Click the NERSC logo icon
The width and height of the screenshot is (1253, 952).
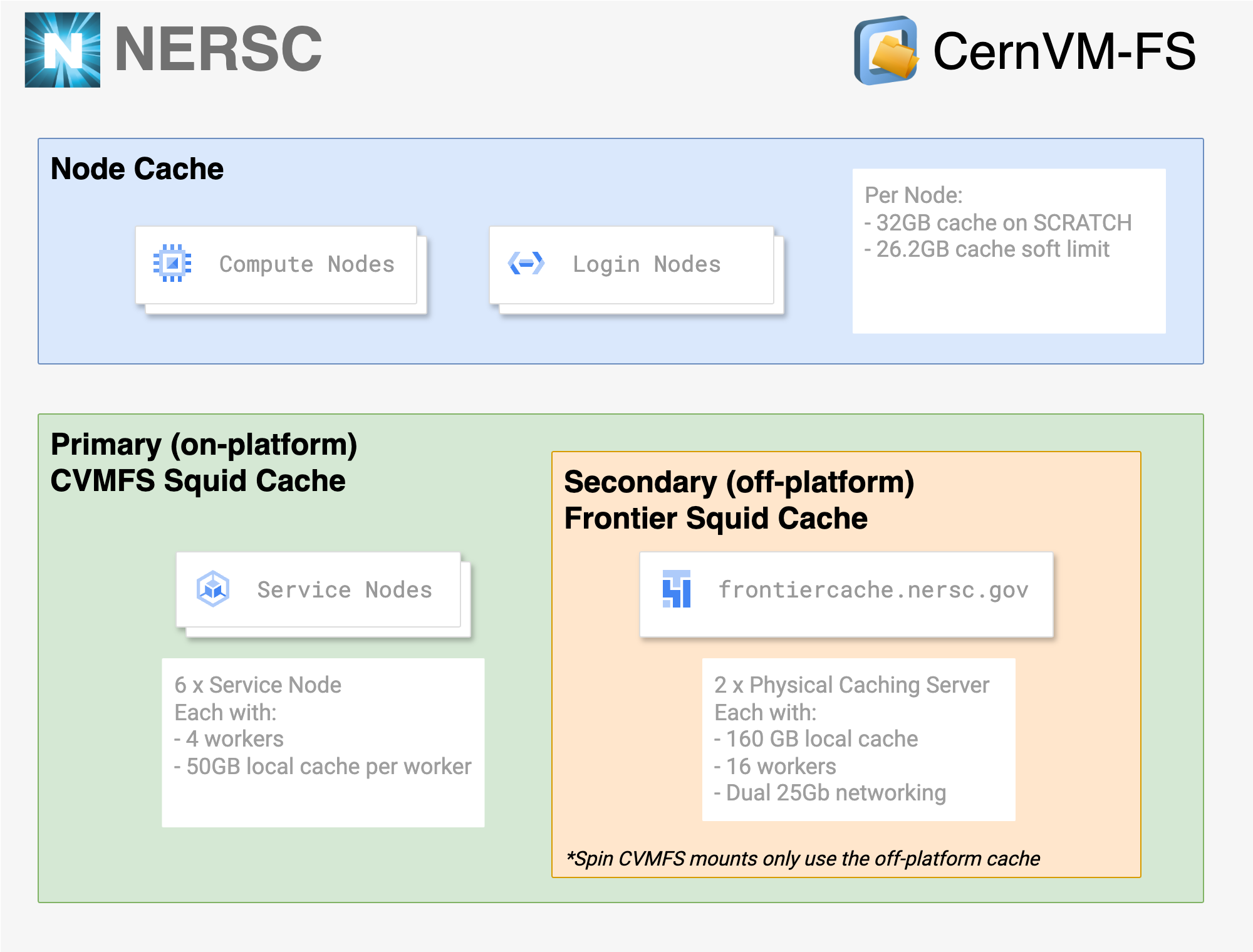[62, 50]
